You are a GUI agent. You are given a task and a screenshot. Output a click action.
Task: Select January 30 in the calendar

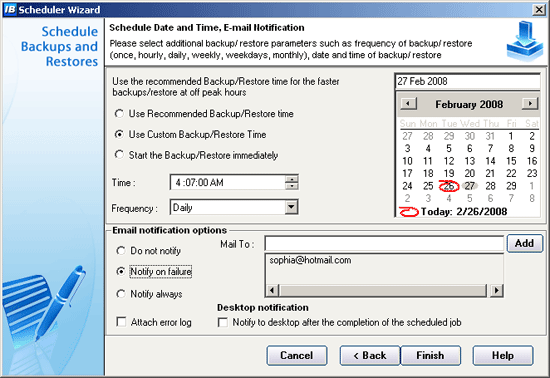pos(470,136)
